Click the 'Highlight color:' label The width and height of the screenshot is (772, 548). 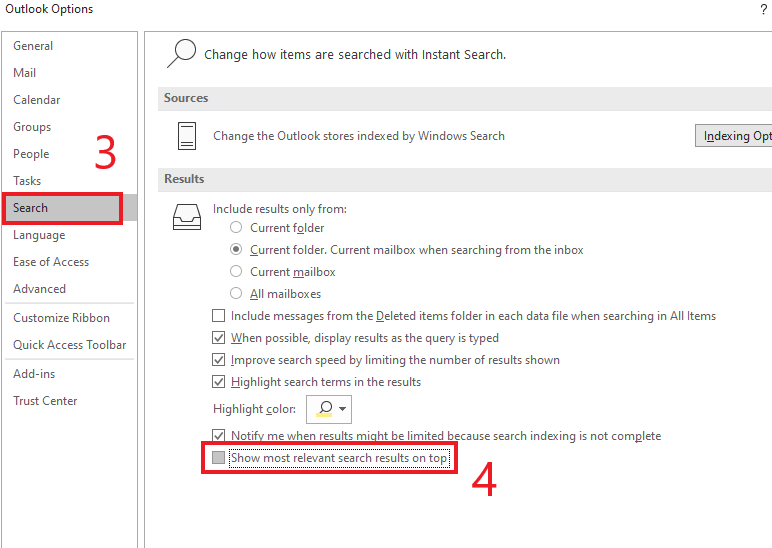tap(255, 409)
